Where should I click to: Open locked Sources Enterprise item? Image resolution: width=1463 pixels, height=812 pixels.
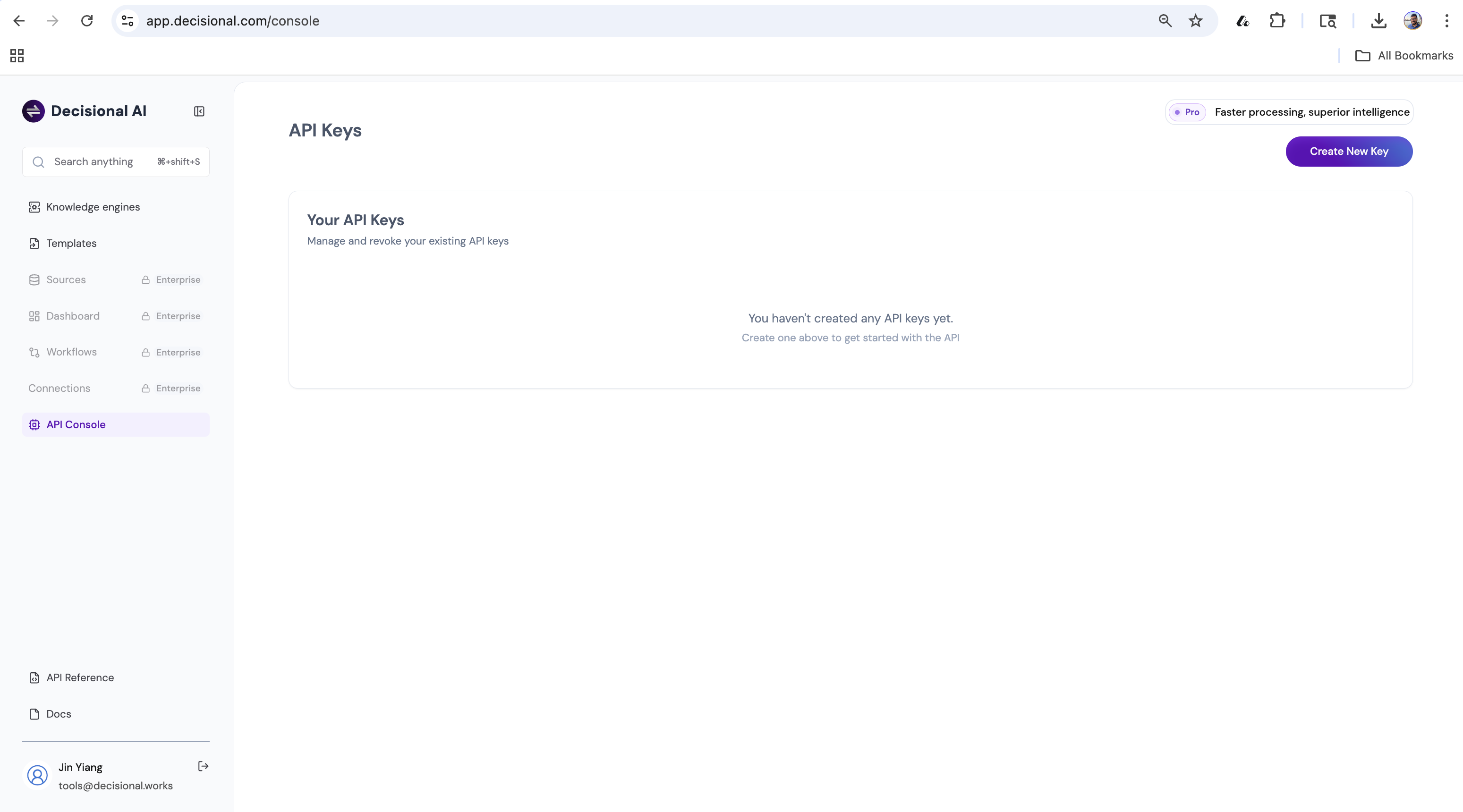pyautogui.click(x=66, y=279)
